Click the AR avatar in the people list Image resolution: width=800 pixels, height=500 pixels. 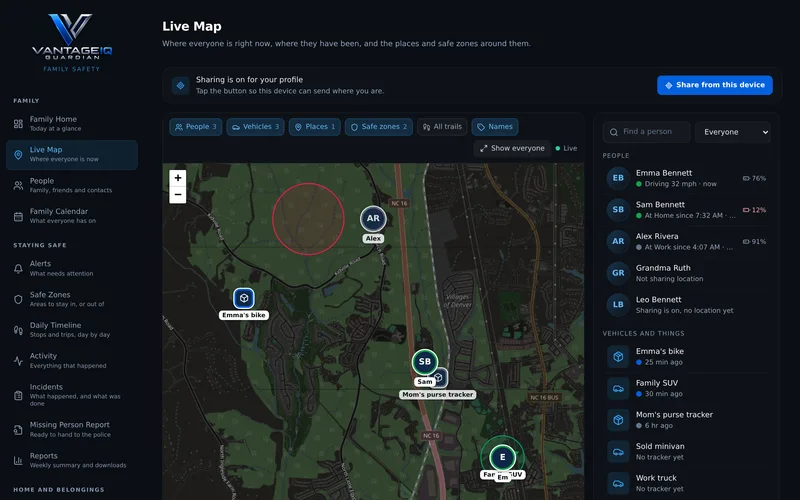pyautogui.click(x=618, y=241)
